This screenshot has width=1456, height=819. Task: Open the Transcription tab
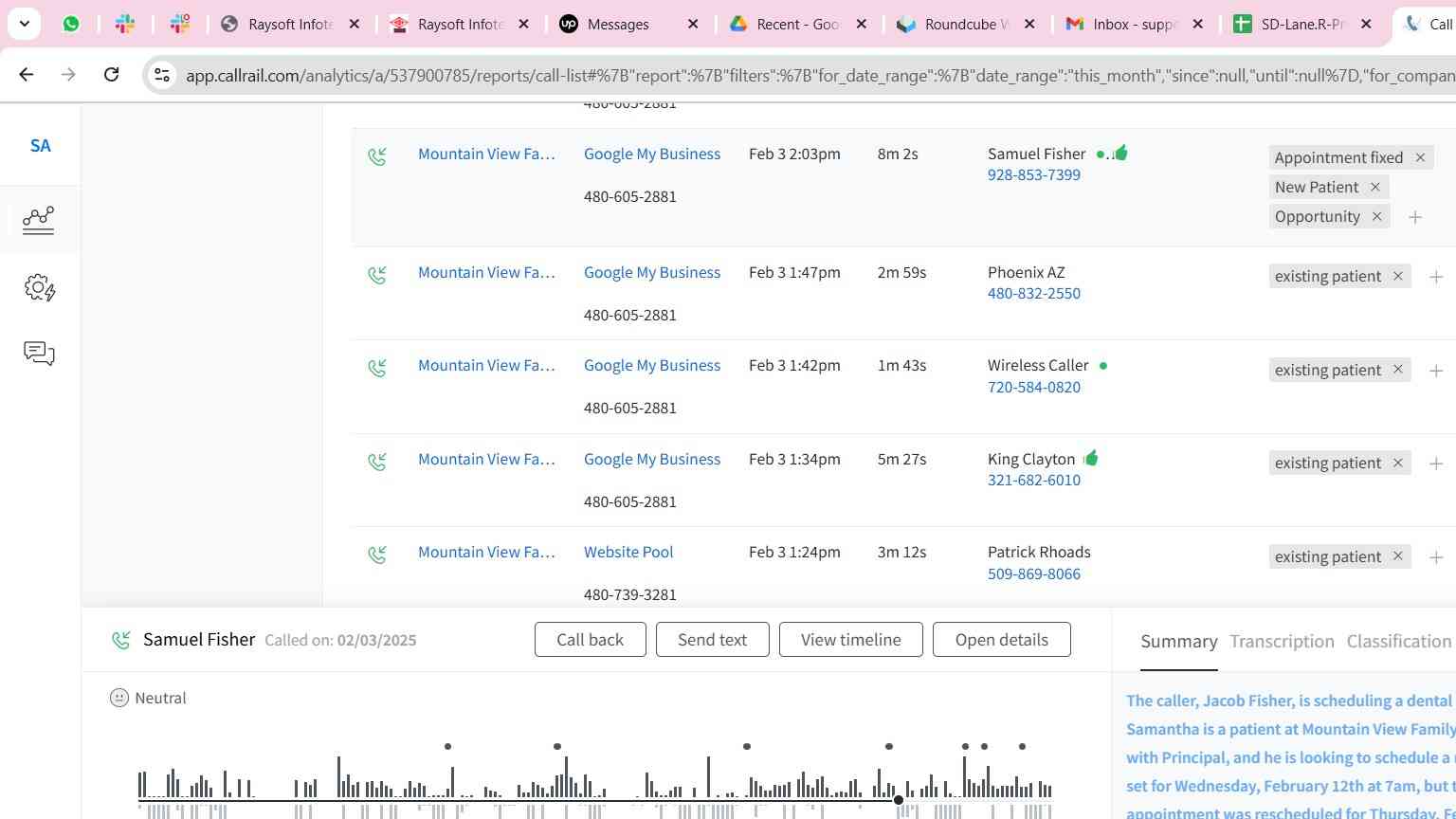pyautogui.click(x=1282, y=642)
